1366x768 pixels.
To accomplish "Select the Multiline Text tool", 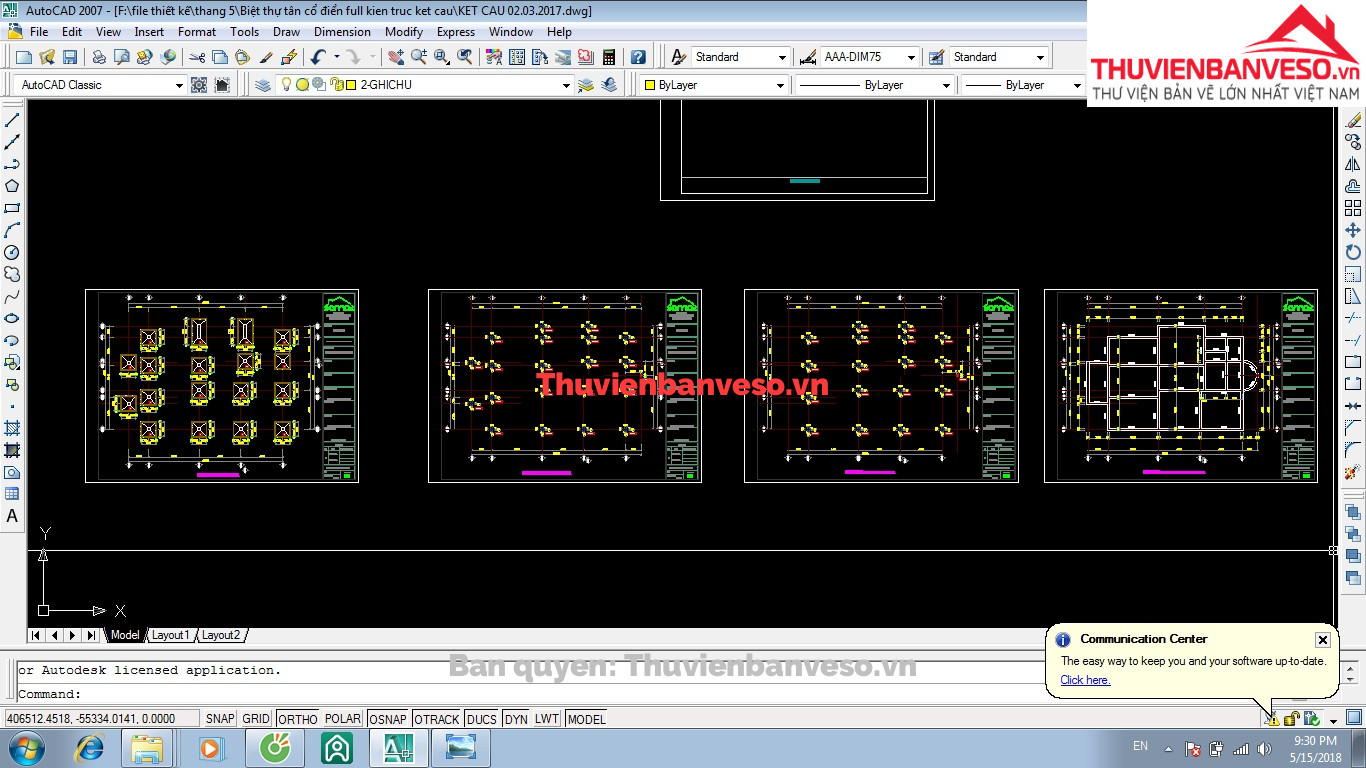I will 12,516.
